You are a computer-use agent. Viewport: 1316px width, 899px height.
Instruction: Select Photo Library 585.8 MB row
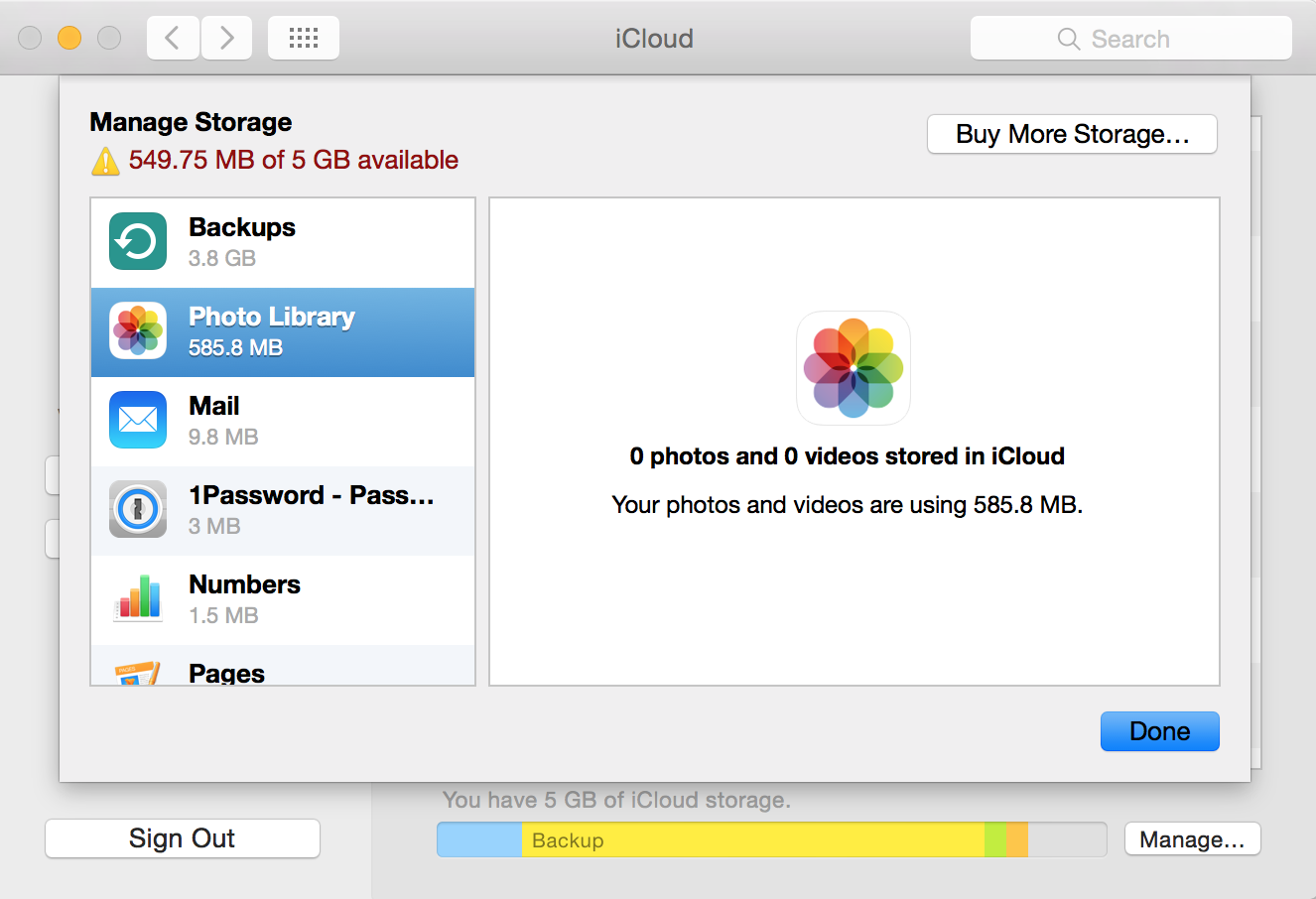pos(283,332)
